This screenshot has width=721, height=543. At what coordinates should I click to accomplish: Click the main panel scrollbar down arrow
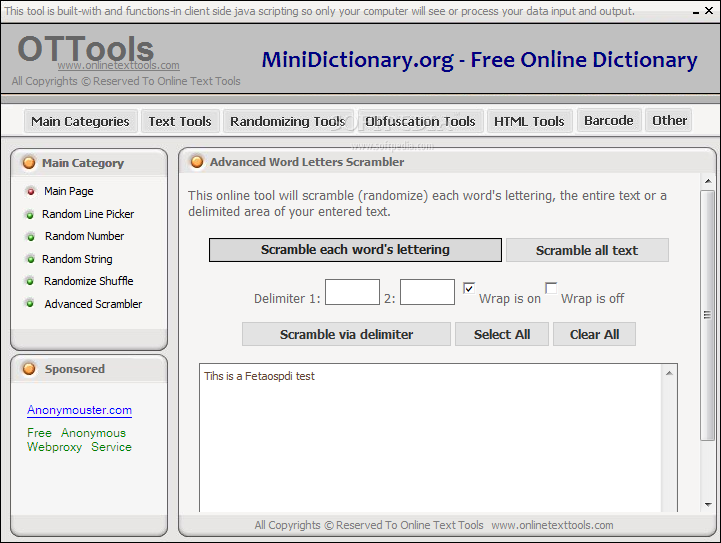[708, 505]
